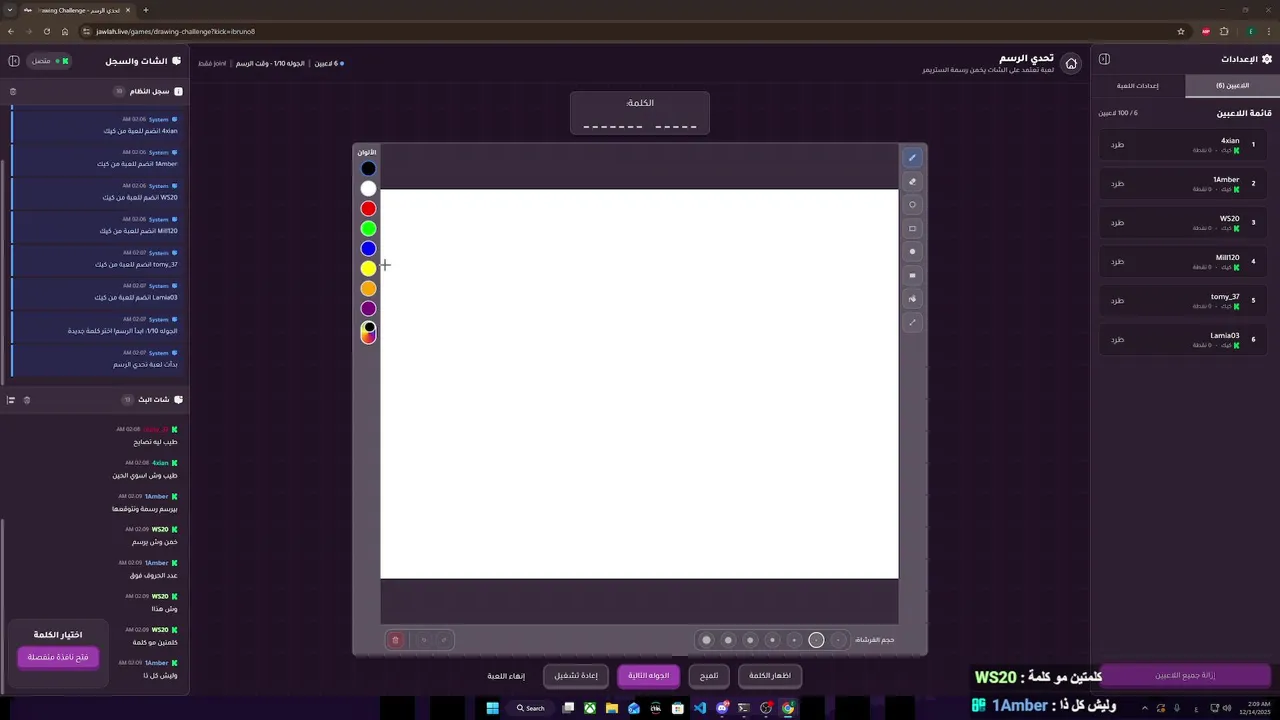Open Windows Start menu
Viewport: 1280px width, 720px height.
[x=492, y=708]
